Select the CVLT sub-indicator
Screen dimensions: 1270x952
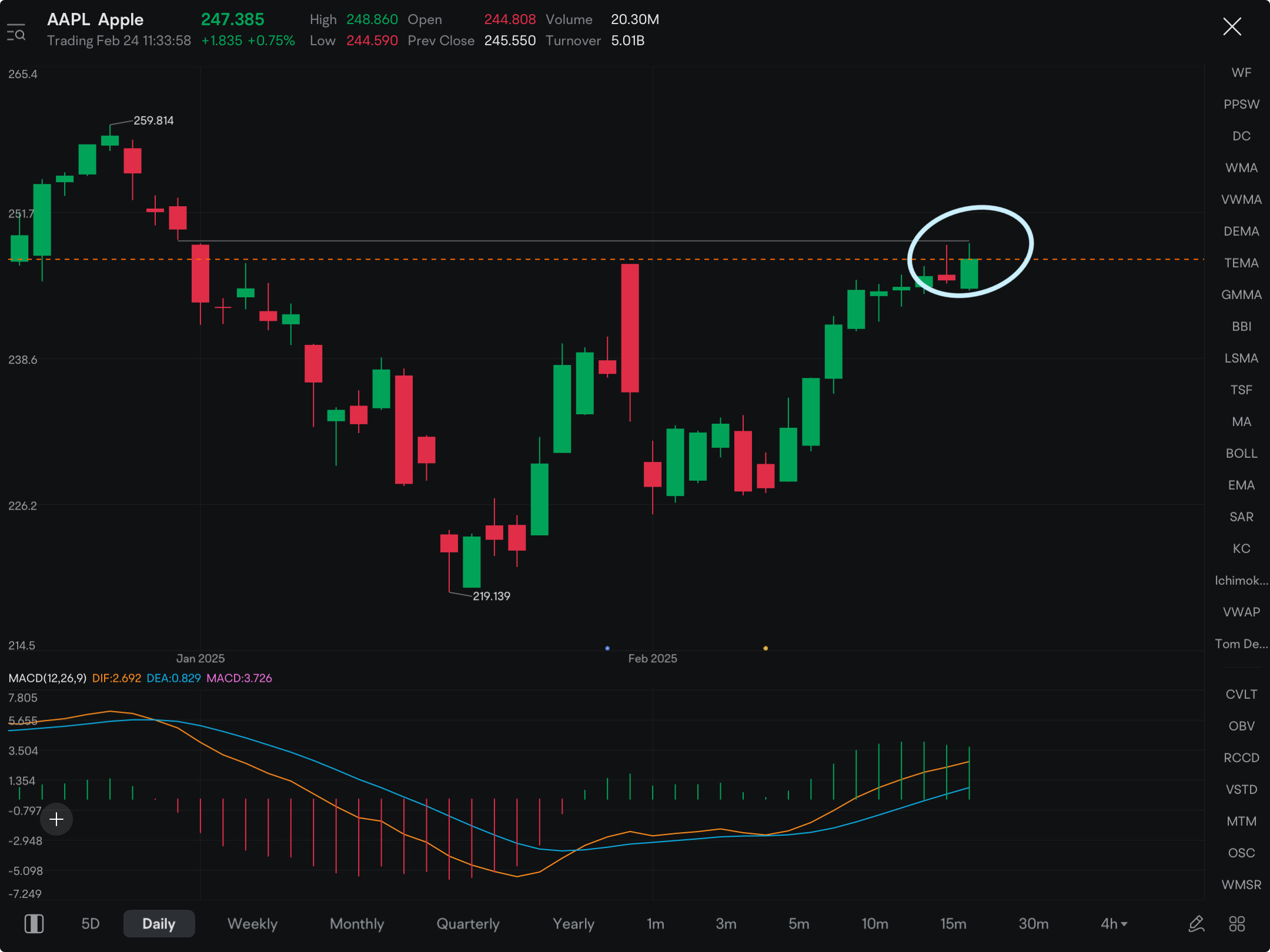pyautogui.click(x=1241, y=695)
